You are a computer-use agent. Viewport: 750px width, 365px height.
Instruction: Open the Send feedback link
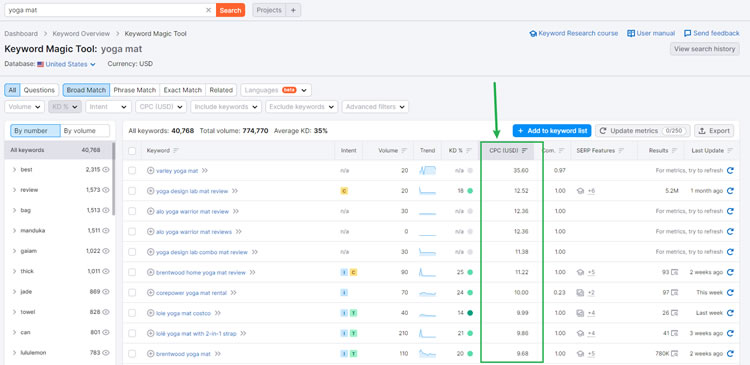click(712, 33)
